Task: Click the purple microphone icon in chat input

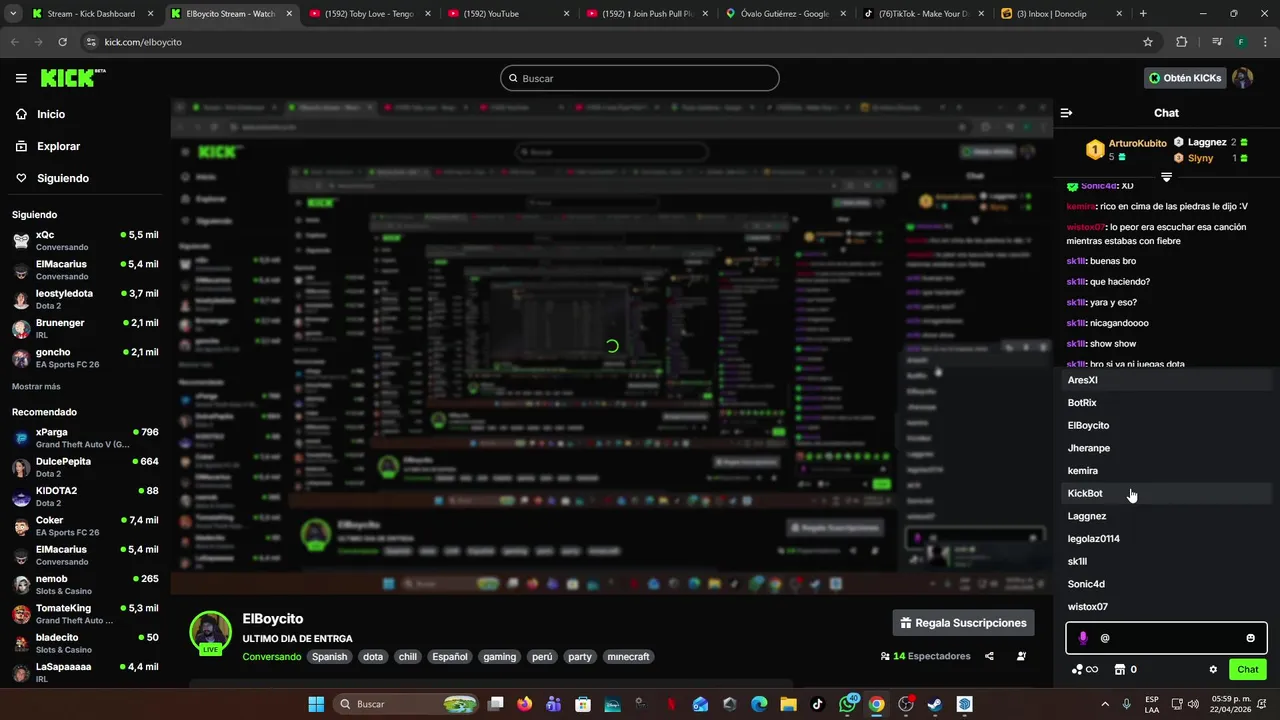Action: (1083, 638)
